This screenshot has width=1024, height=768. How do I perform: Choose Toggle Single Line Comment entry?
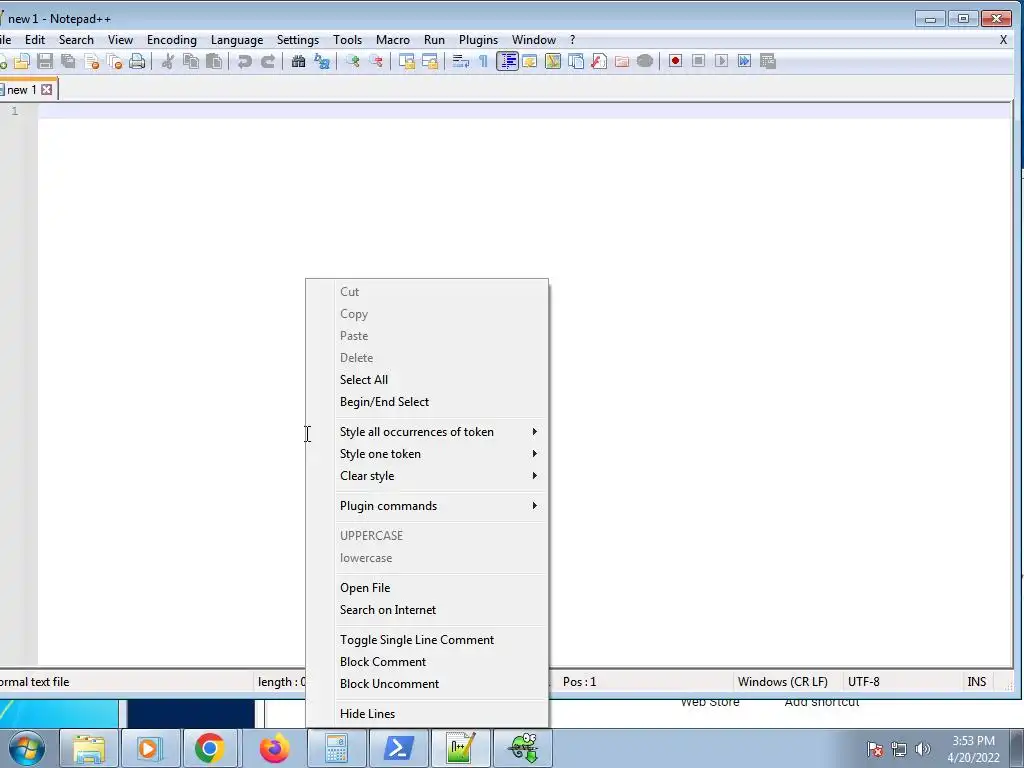pos(426,640)
